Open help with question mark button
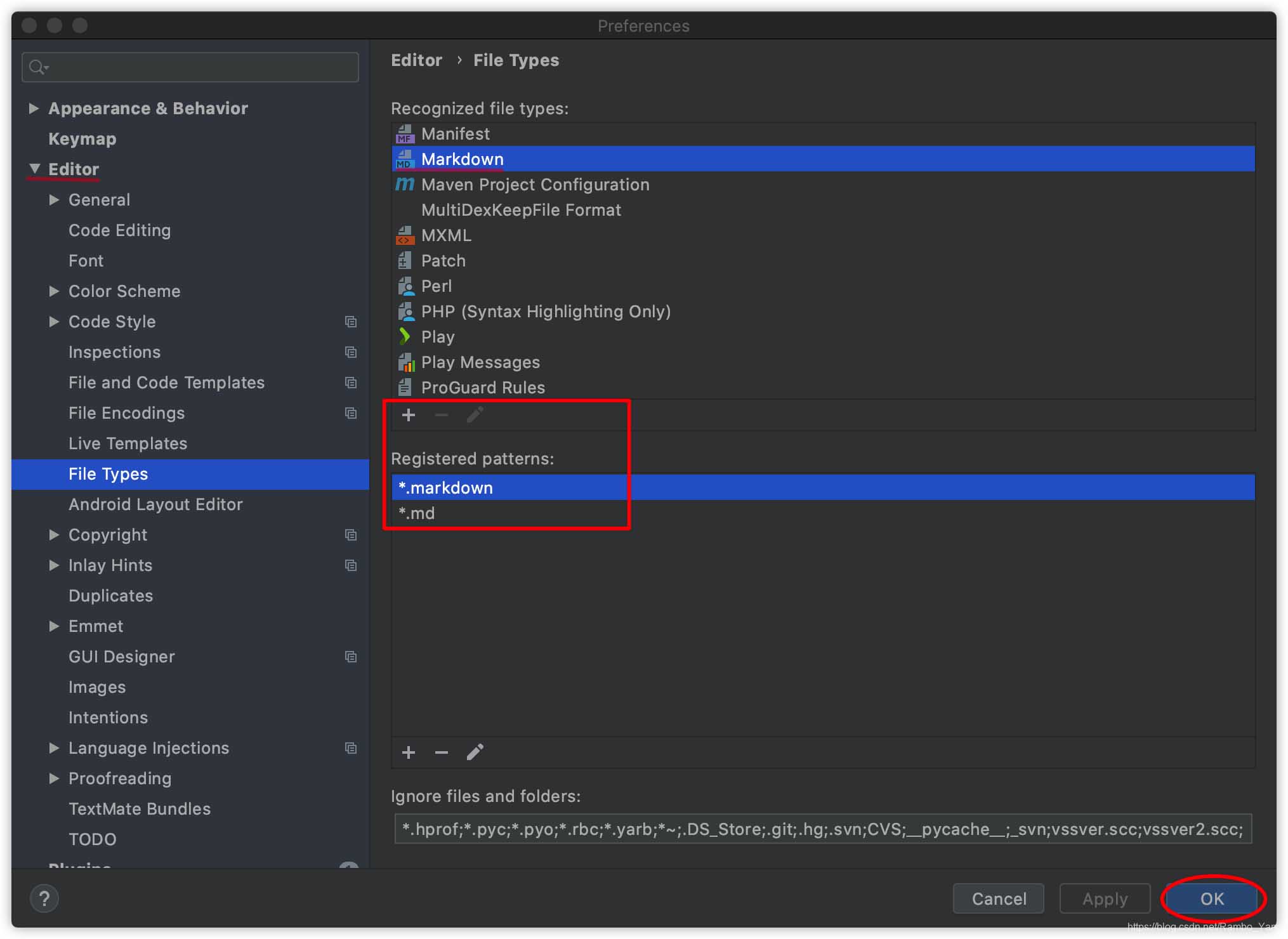Screen dimensions: 1288x939 (44, 898)
